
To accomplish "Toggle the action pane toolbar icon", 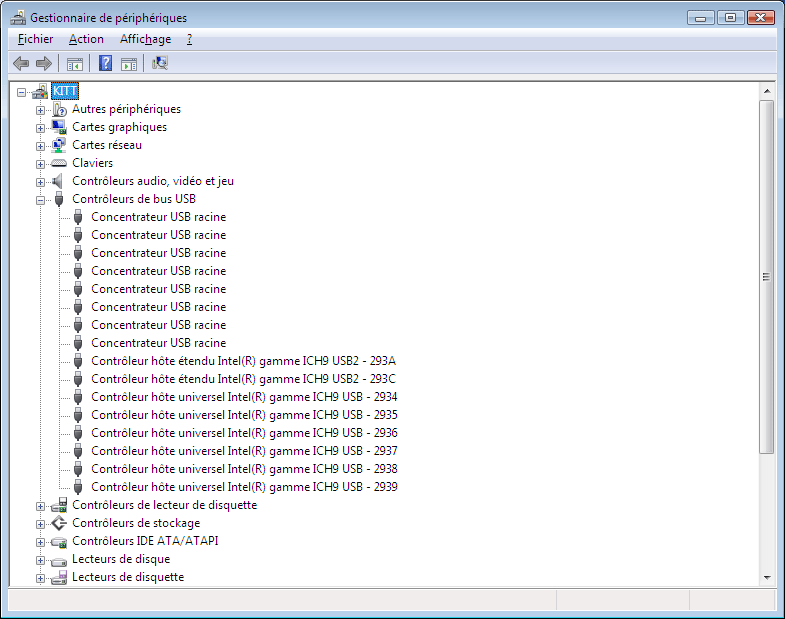I will point(129,64).
